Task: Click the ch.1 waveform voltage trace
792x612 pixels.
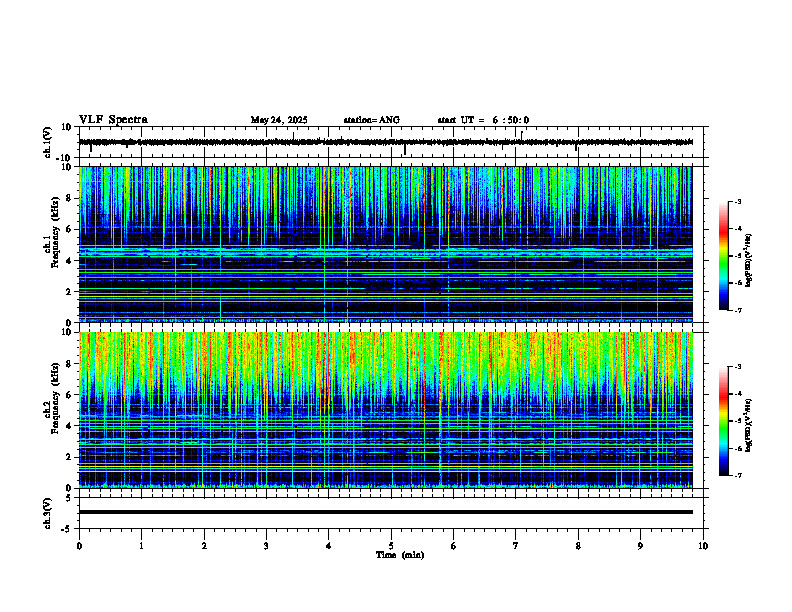Action: point(386,142)
